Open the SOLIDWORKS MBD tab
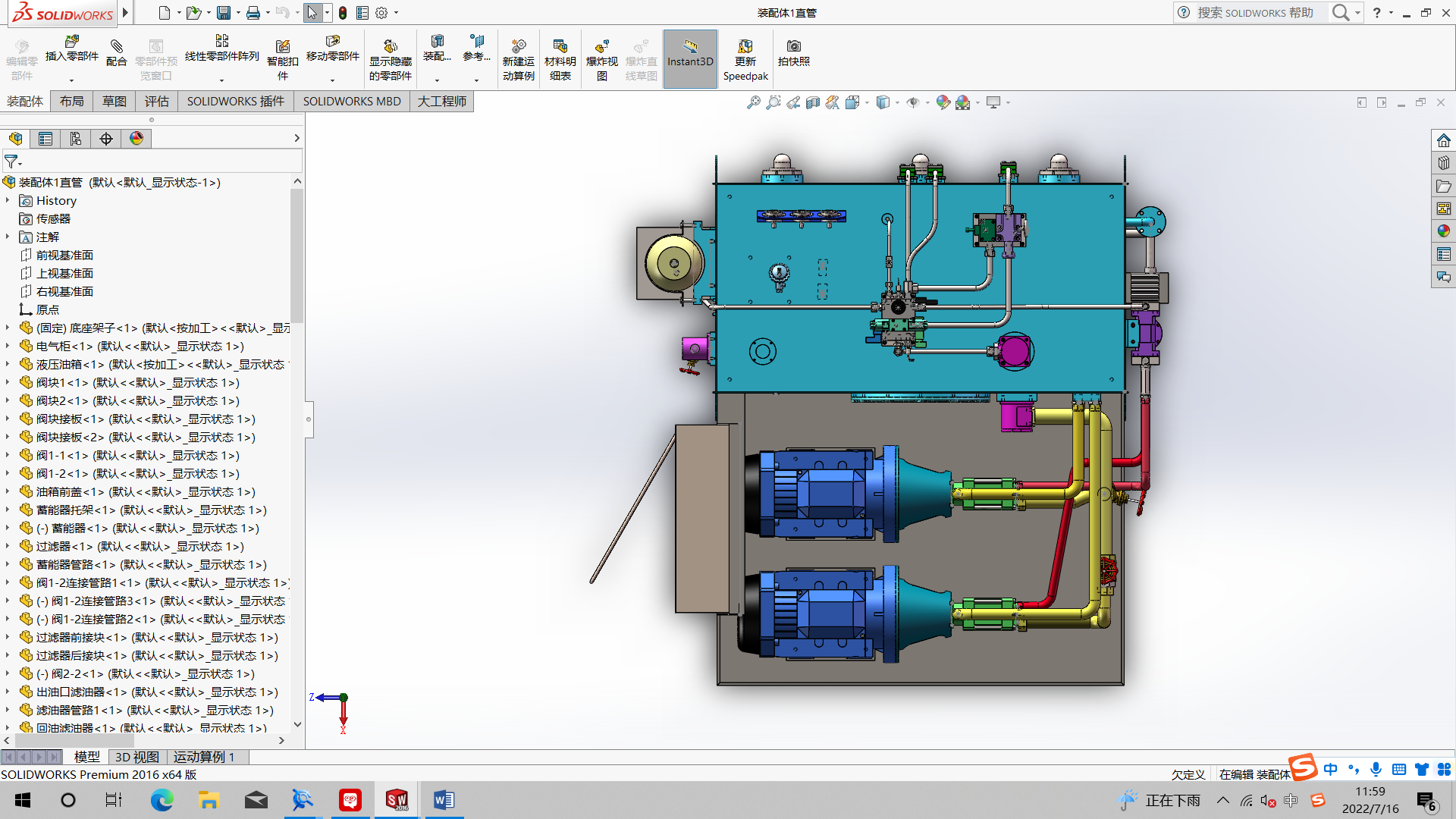The height and width of the screenshot is (819, 1456). click(351, 102)
